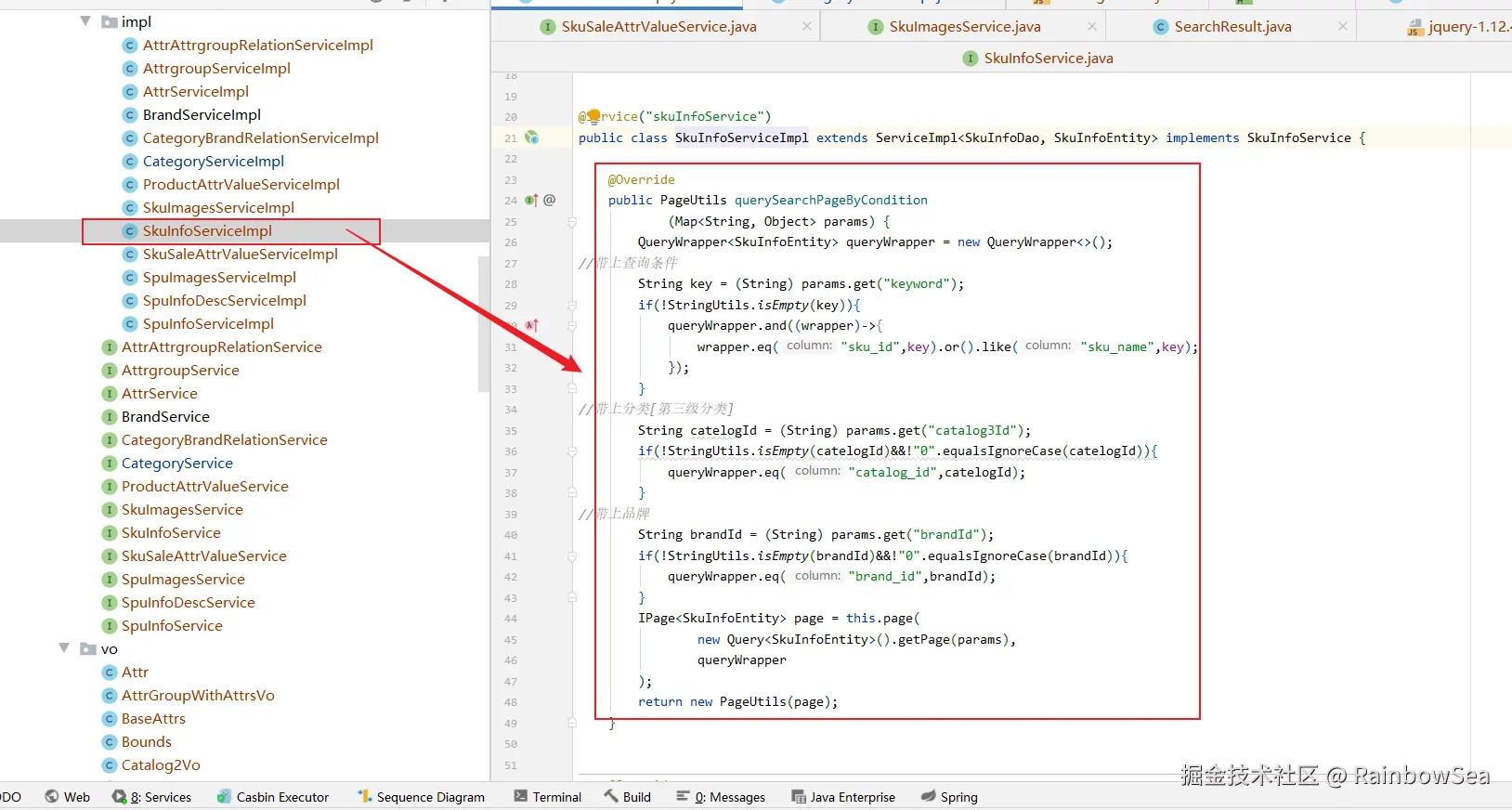Fold the method at line 25
Screen dimensions: 1512x810
572,221
